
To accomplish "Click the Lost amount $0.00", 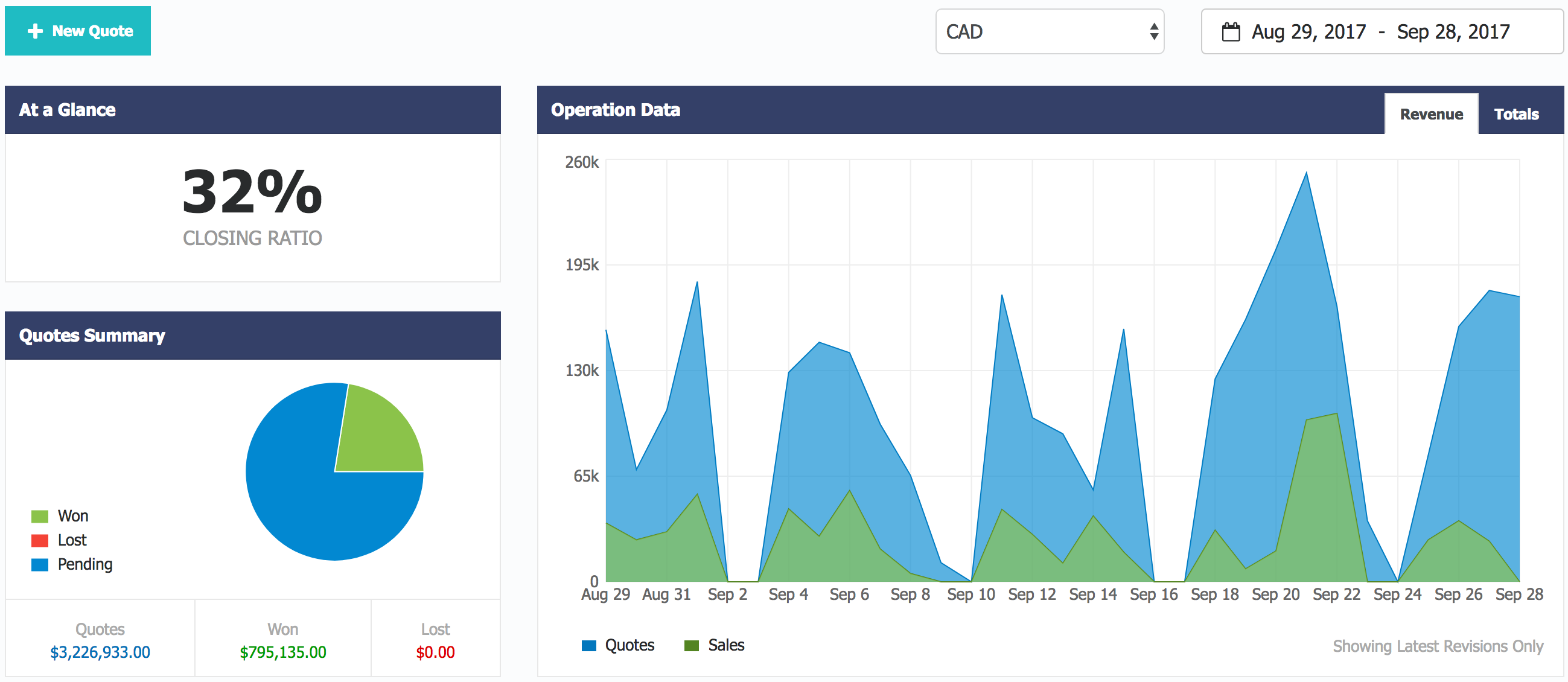I will [435, 652].
